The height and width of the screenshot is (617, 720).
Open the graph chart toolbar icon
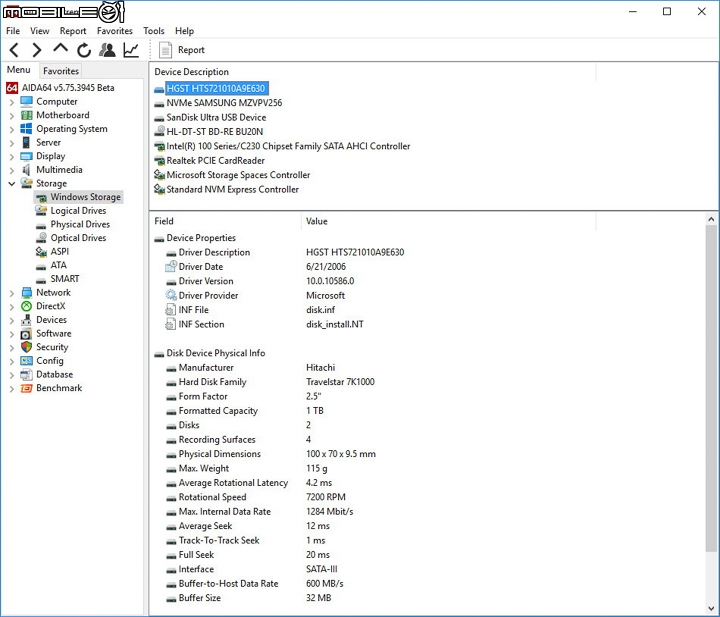[131, 50]
